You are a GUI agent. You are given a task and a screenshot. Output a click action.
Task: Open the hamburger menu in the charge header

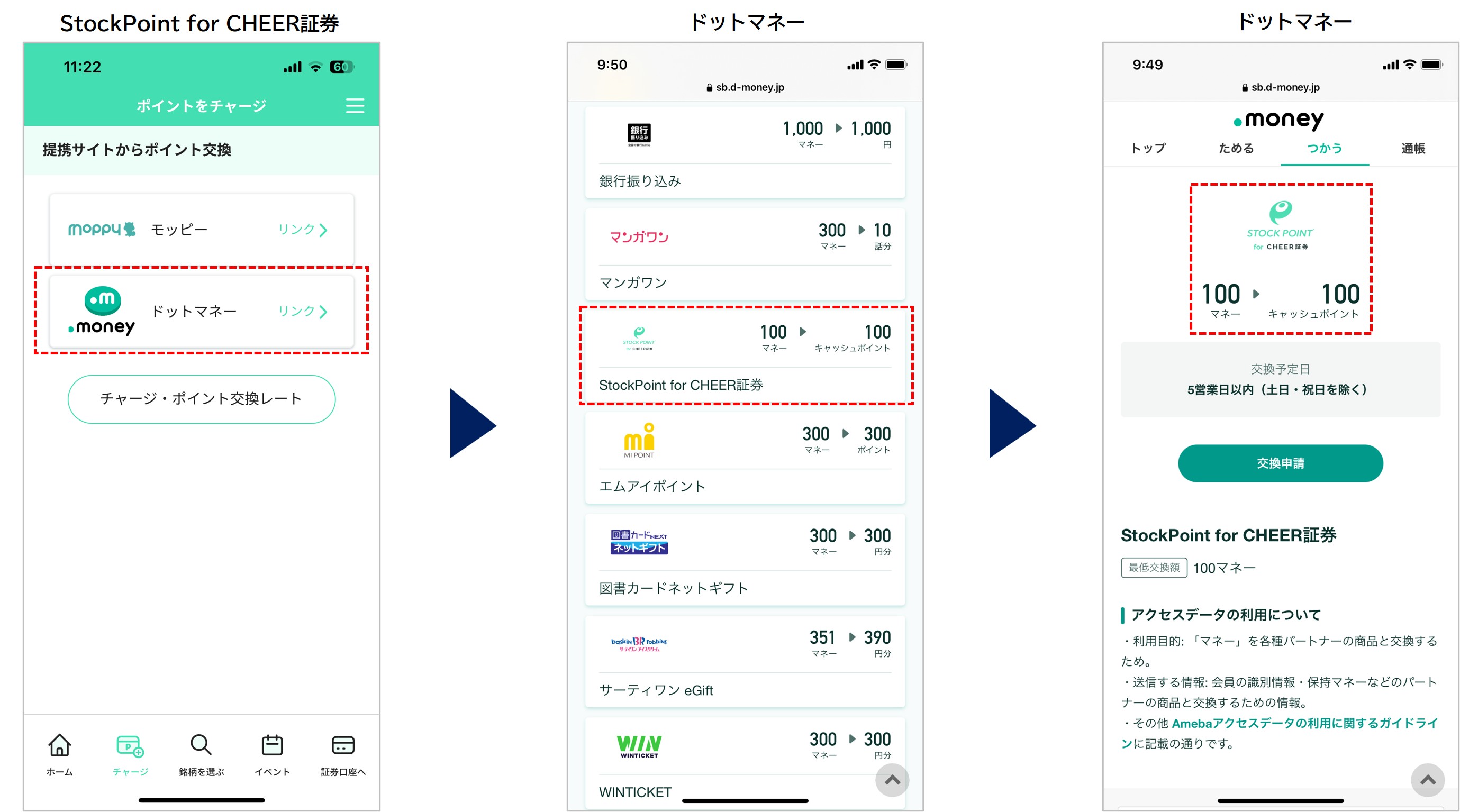coord(355,106)
